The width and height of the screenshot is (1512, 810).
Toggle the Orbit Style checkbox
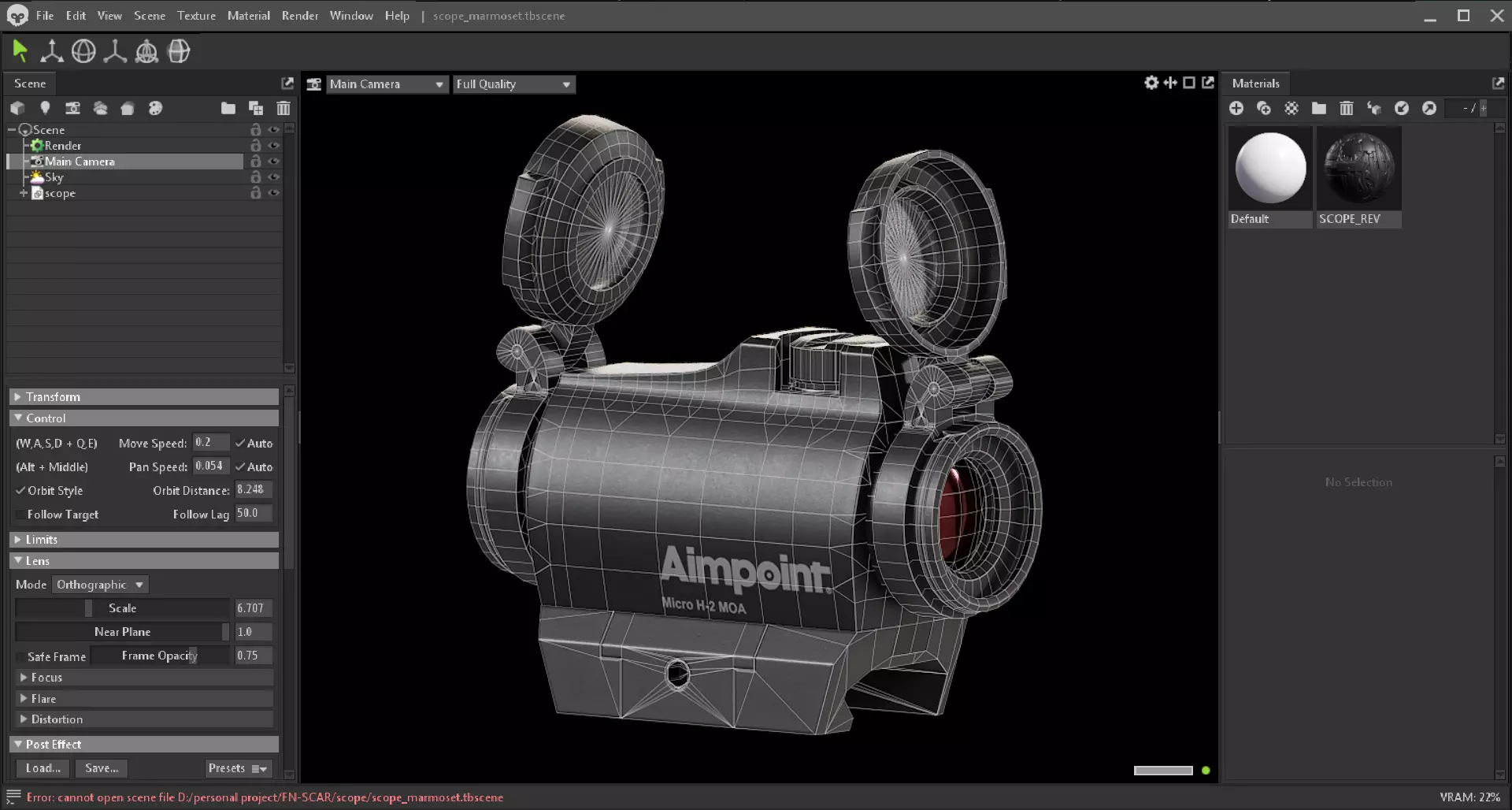coord(20,490)
